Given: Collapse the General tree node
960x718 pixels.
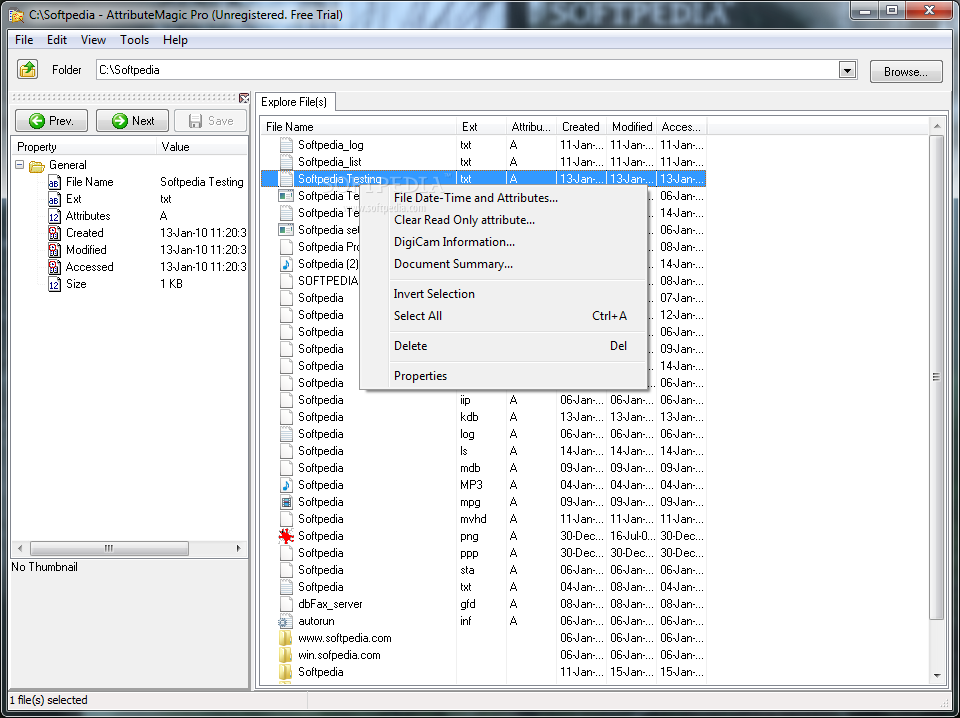Looking at the screenshot, I should coord(20,165).
